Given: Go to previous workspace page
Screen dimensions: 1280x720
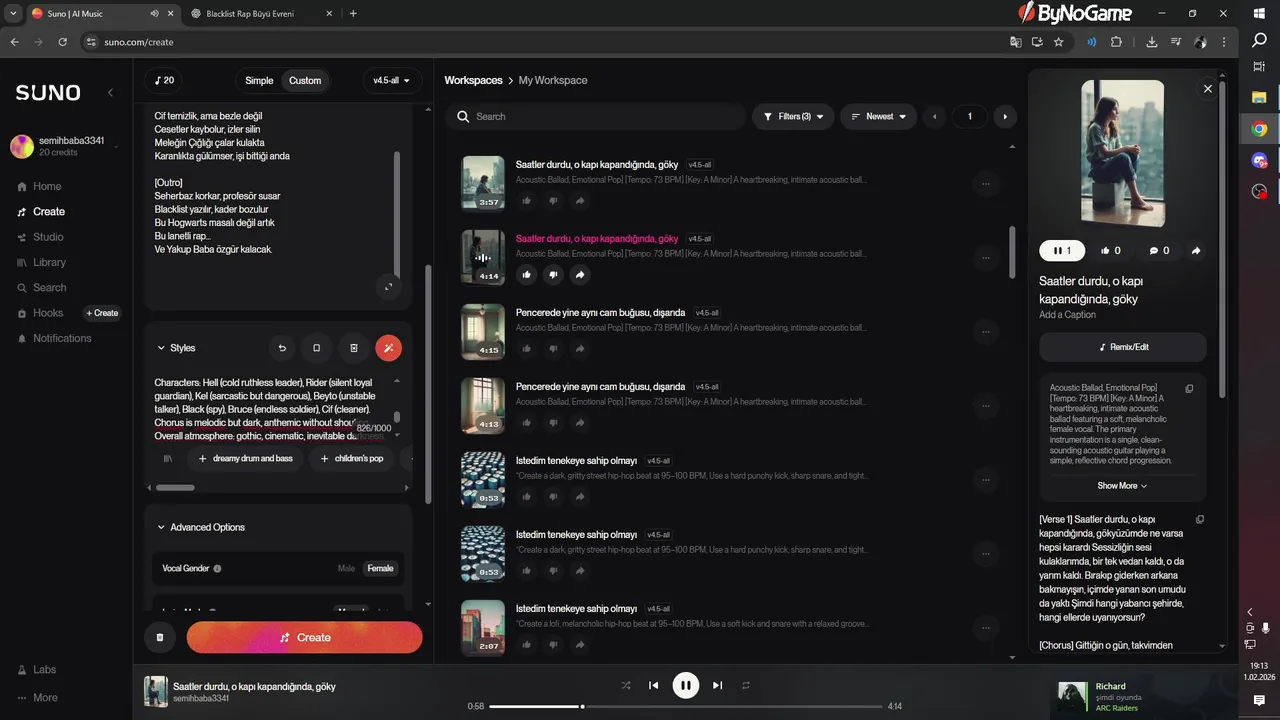Looking at the screenshot, I should coord(935,117).
